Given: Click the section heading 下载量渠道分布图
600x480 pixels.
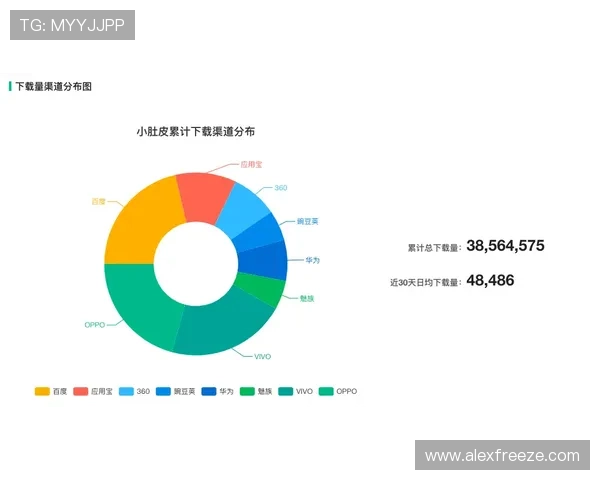Looking at the screenshot, I should tap(53, 87).
